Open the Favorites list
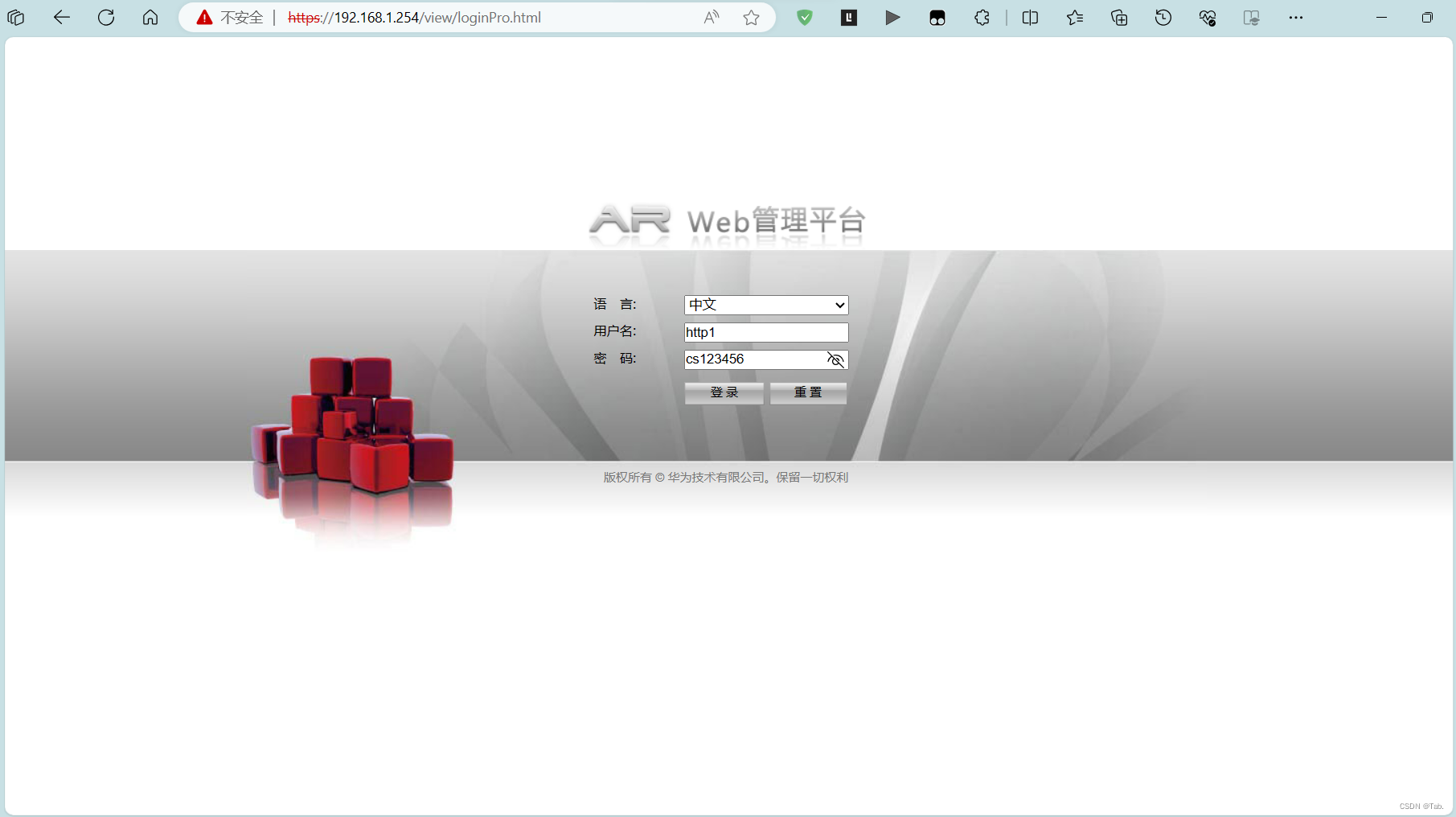 (x=1075, y=18)
